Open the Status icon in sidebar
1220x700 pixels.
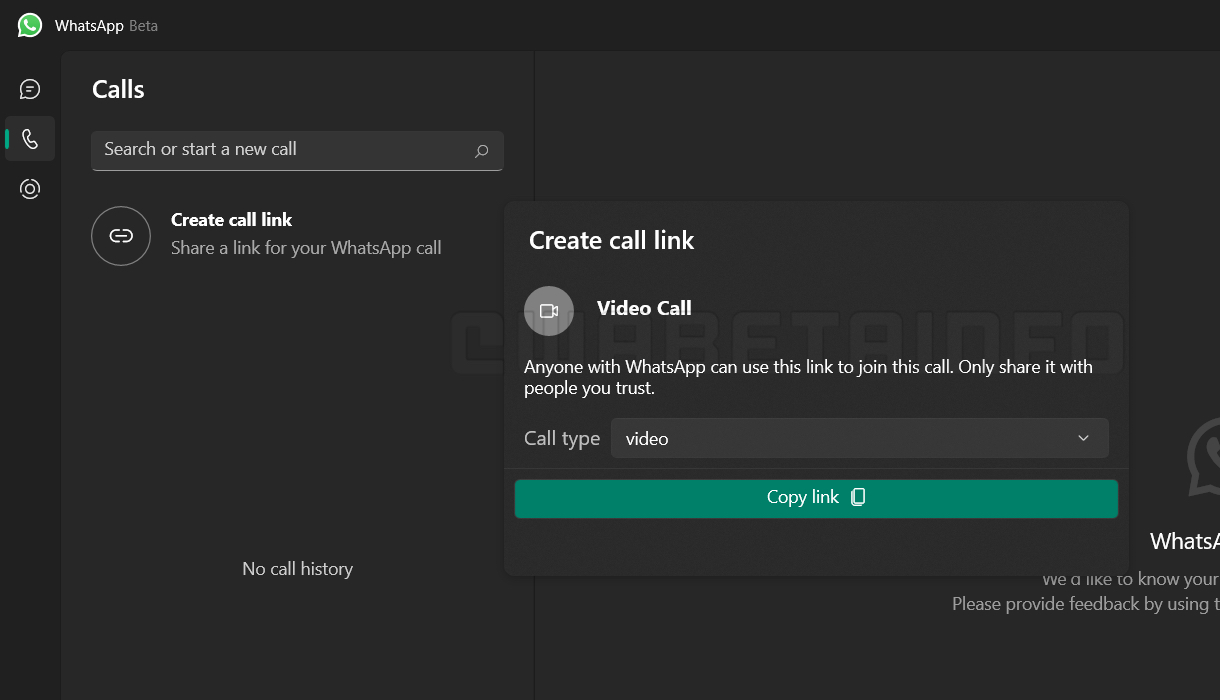click(30, 189)
